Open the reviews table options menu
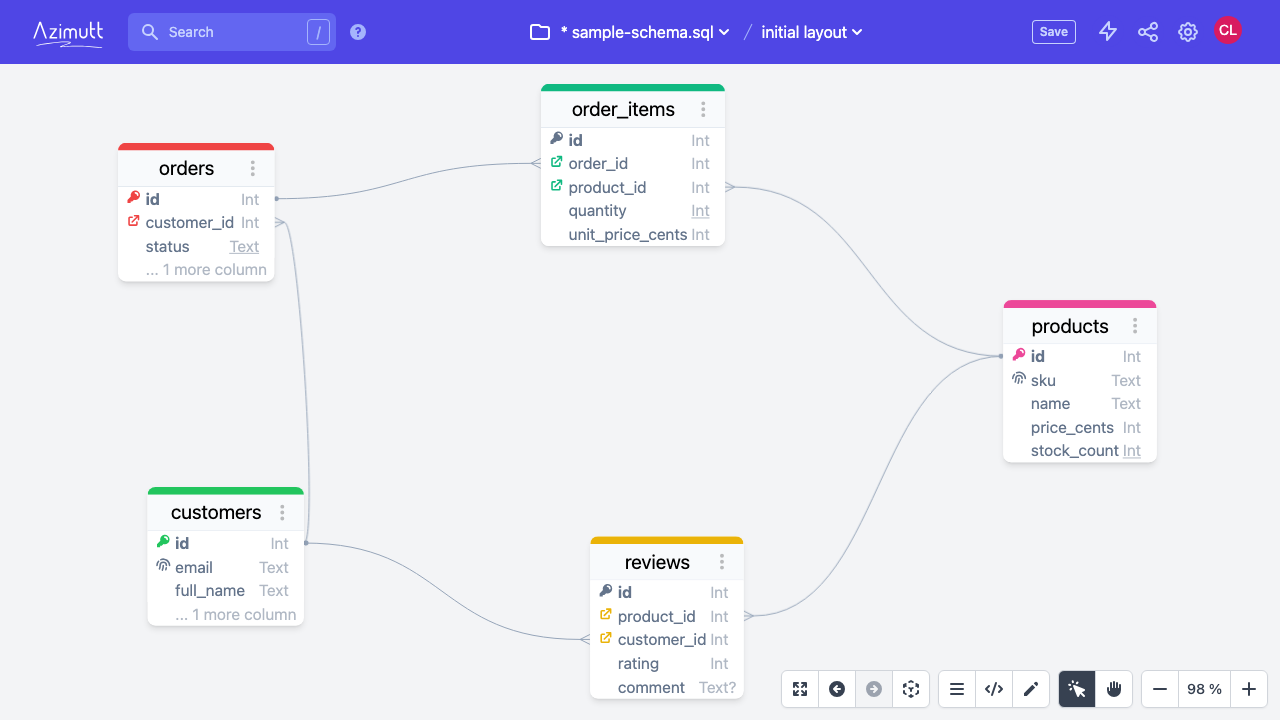This screenshot has width=1280, height=720. pos(722,562)
